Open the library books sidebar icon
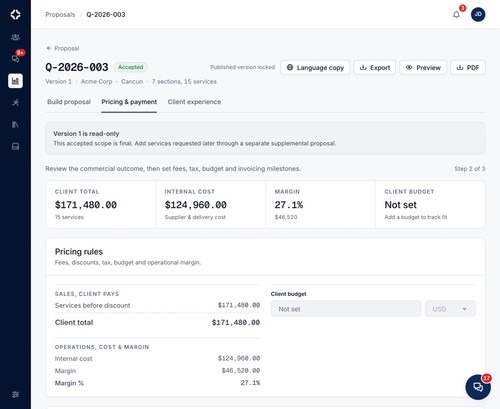This screenshot has height=409, width=500. tap(15, 124)
